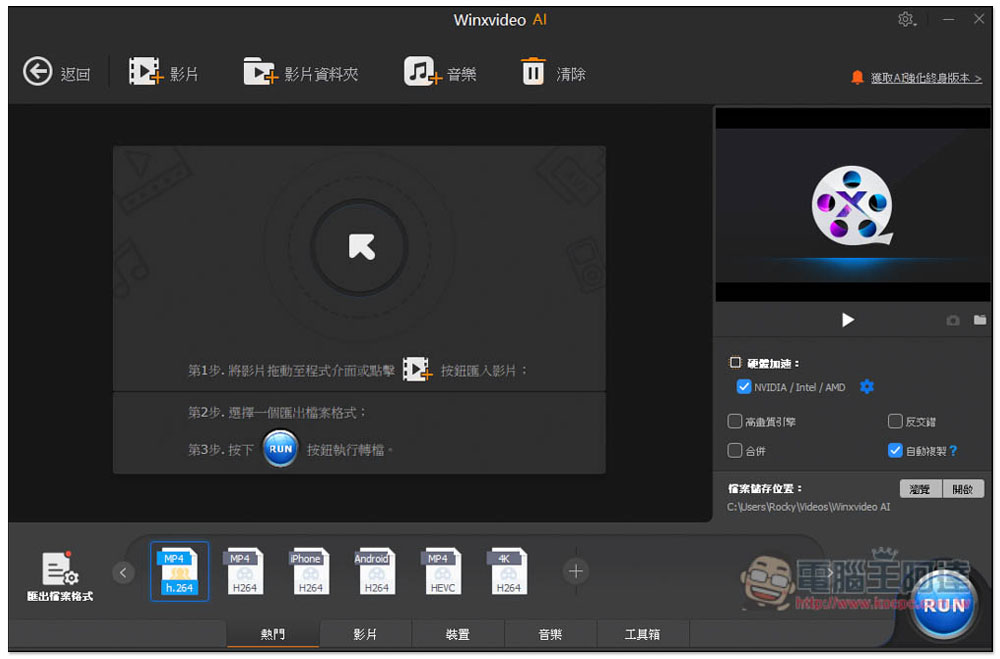Open hardware acceleration blue gear settings
1000x659 pixels.
[x=866, y=387]
